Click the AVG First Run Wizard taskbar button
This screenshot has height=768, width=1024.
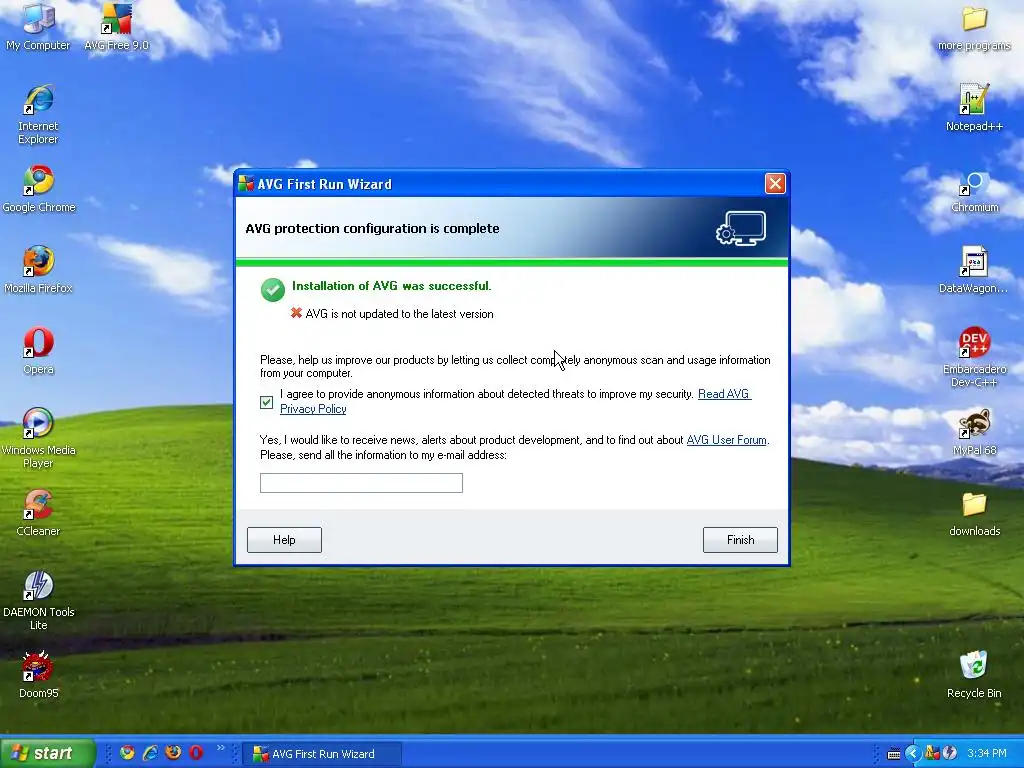tap(323, 754)
